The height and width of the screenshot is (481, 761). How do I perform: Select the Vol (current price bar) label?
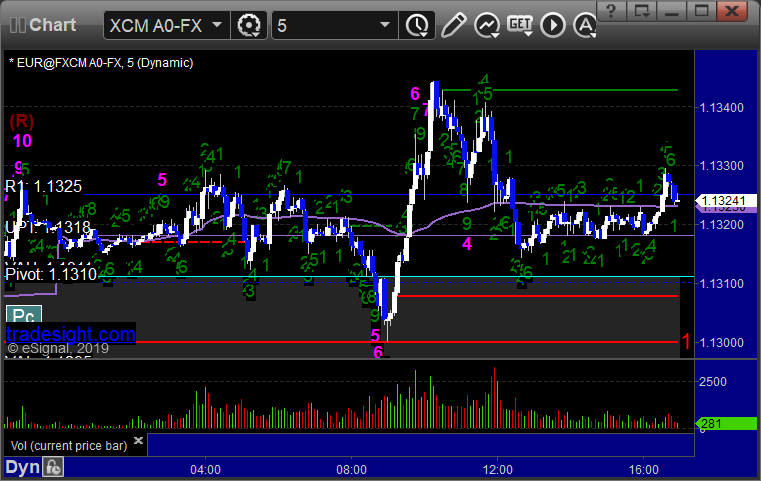69,446
